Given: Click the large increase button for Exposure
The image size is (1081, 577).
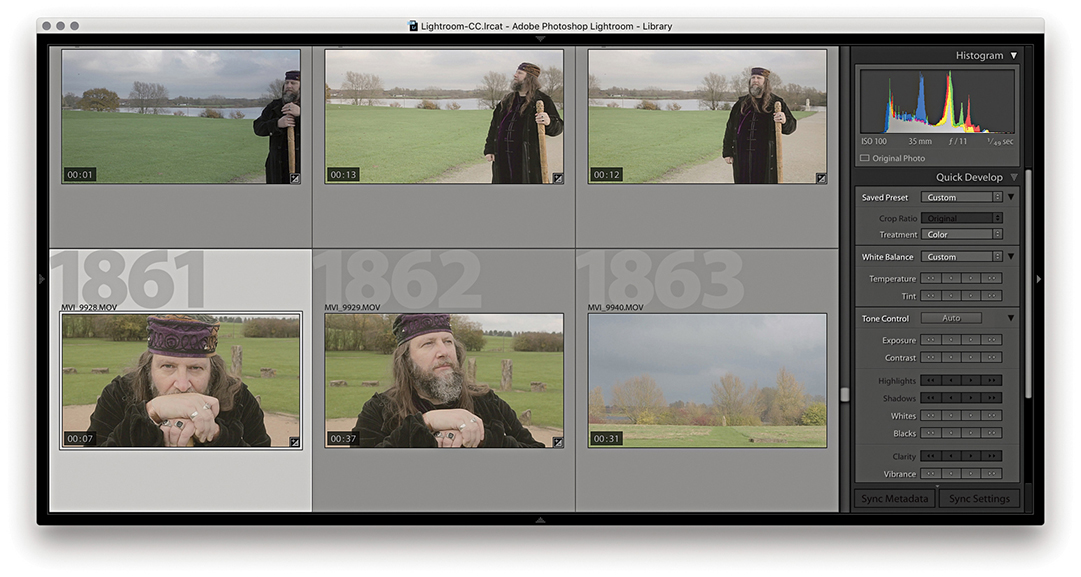Looking at the screenshot, I should [x=991, y=340].
